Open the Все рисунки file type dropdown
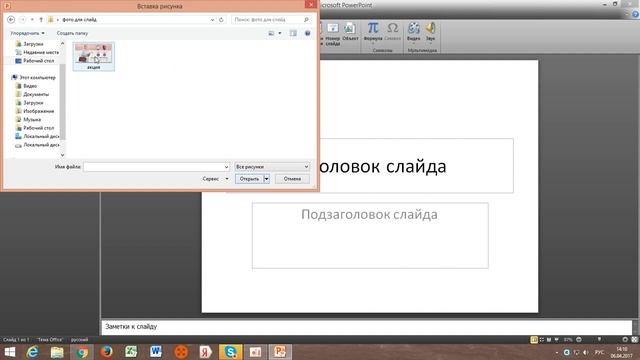Image resolution: width=640 pixels, height=360 pixels. pyautogui.click(x=272, y=167)
